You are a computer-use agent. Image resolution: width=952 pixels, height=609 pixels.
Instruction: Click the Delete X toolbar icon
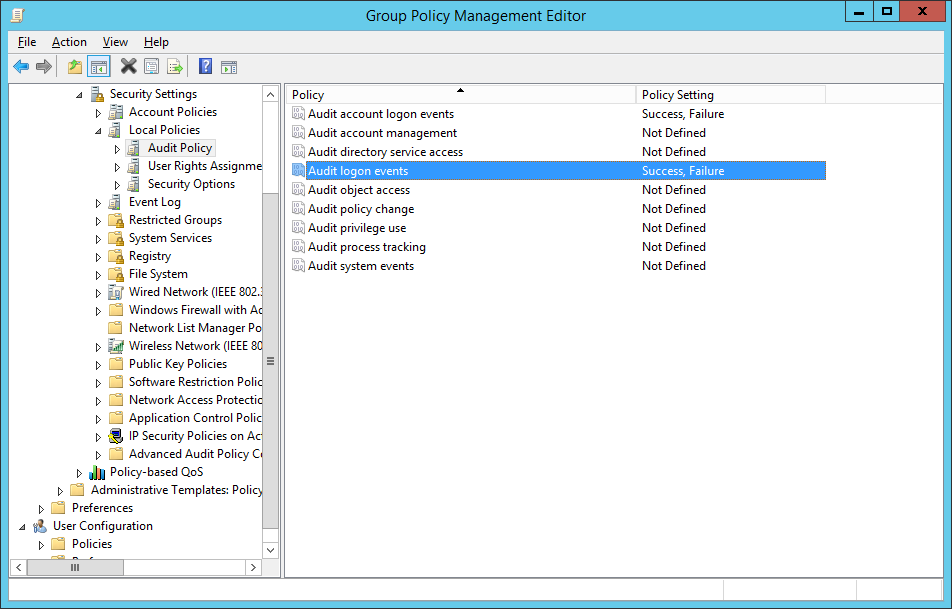[x=128, y=66]
